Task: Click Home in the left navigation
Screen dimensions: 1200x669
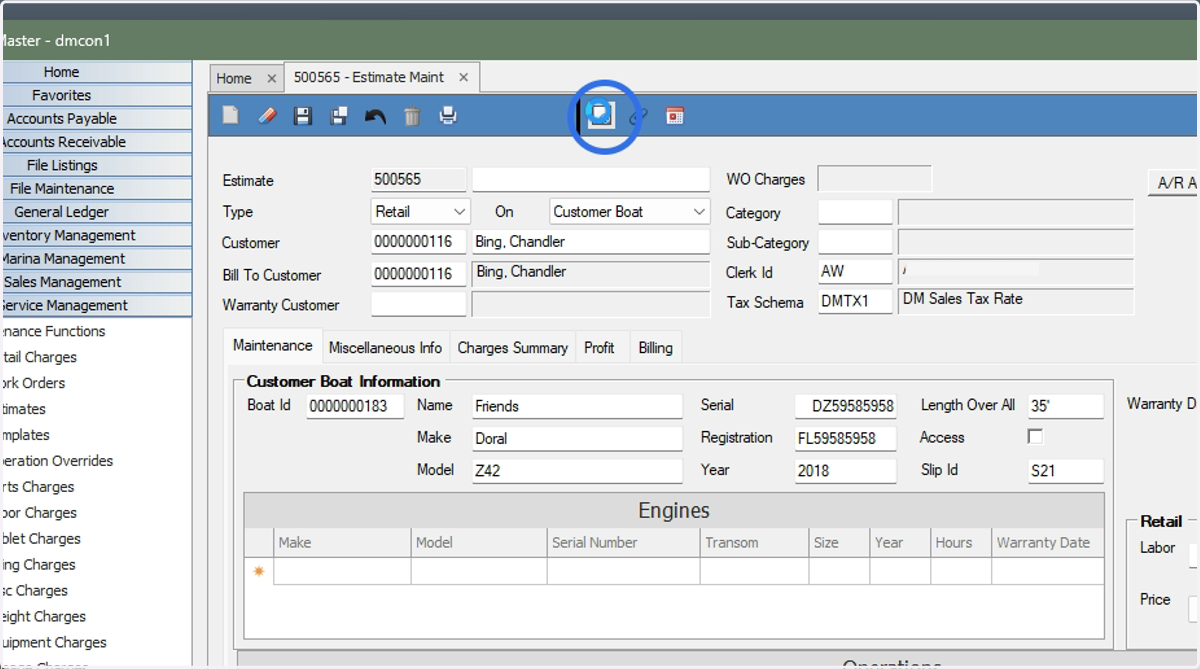Action: coord(96,72)
